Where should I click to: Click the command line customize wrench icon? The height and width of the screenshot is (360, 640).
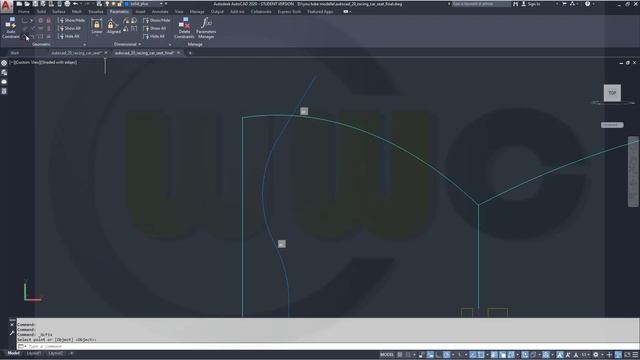[12, 333]
